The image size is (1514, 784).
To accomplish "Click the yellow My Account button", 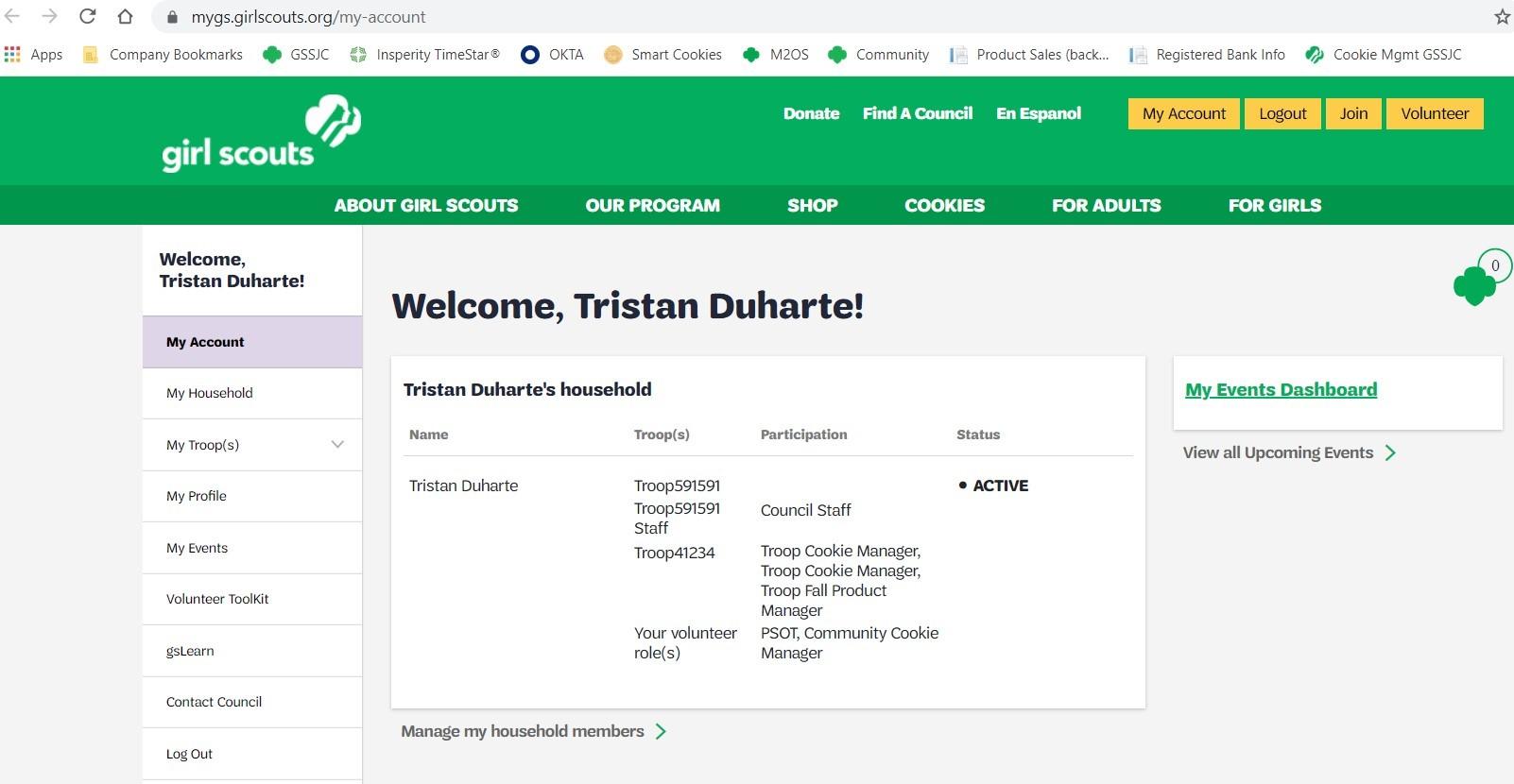I will (x=1184, y=113).
